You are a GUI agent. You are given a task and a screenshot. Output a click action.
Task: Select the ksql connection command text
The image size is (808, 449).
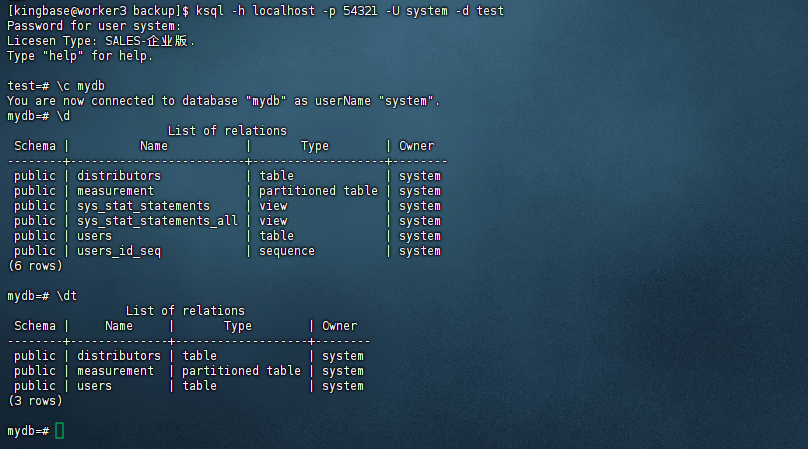click(350, 11)
